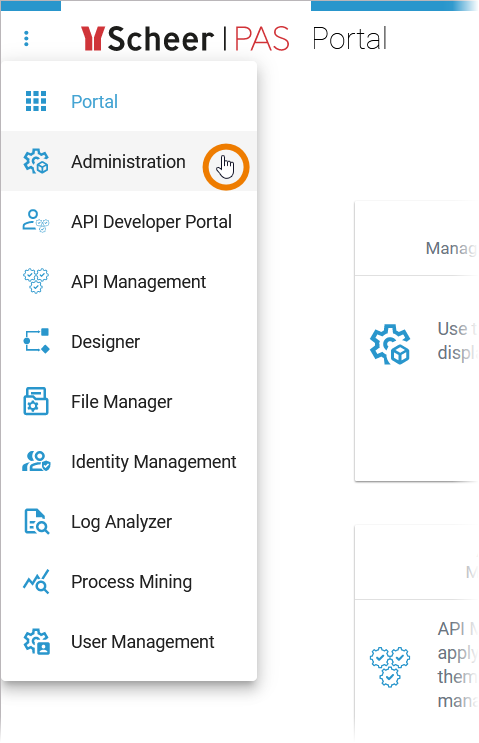Click the Process Mining chart icon
479x743 pixels.
[36, 581]
